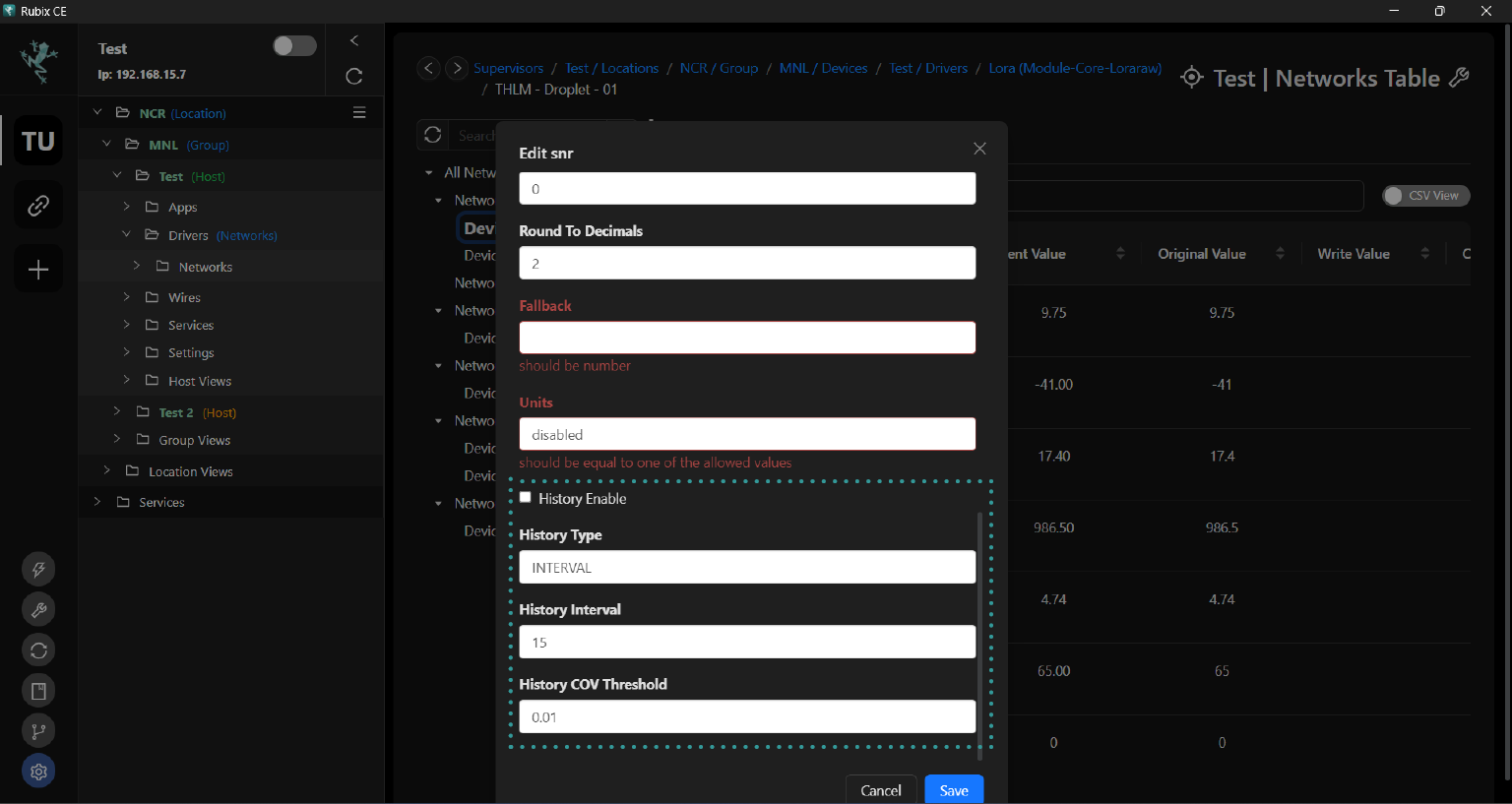Refresh the host tree panel
Image resolution: width=1512 pixels, height=804 pixels.
[x=354, y=76]
